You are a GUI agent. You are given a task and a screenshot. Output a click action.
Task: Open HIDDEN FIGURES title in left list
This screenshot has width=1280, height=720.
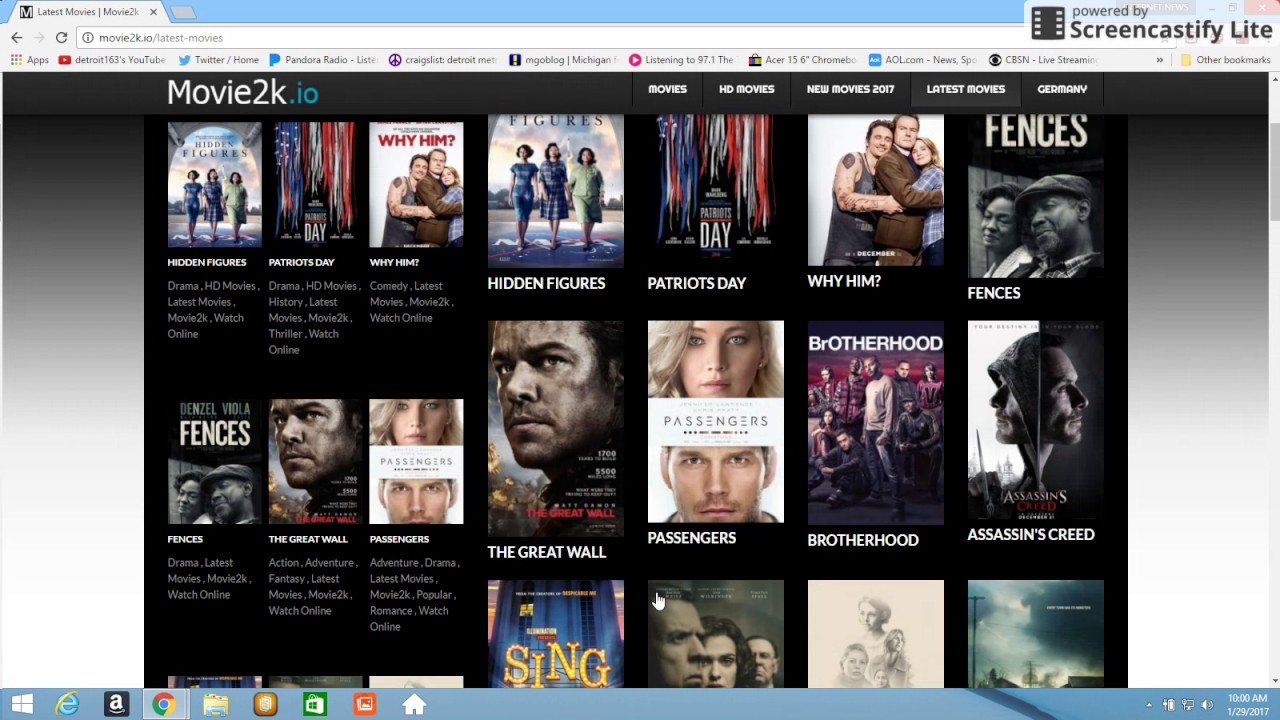207,263
